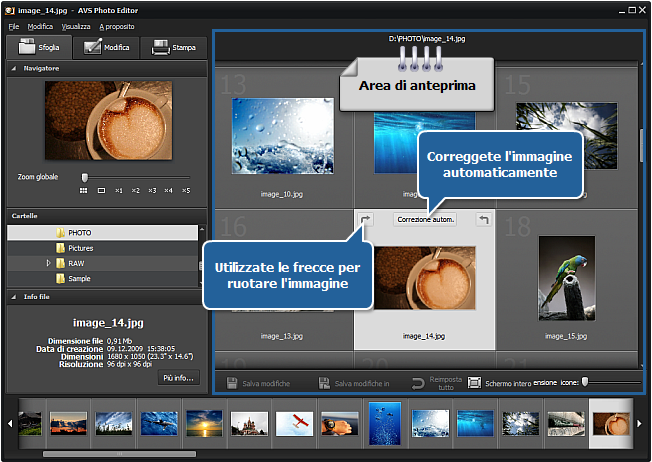Rotate image_14 with the top-right arrow
This screenshot has width=652, height=462.
tap(484, 219)
